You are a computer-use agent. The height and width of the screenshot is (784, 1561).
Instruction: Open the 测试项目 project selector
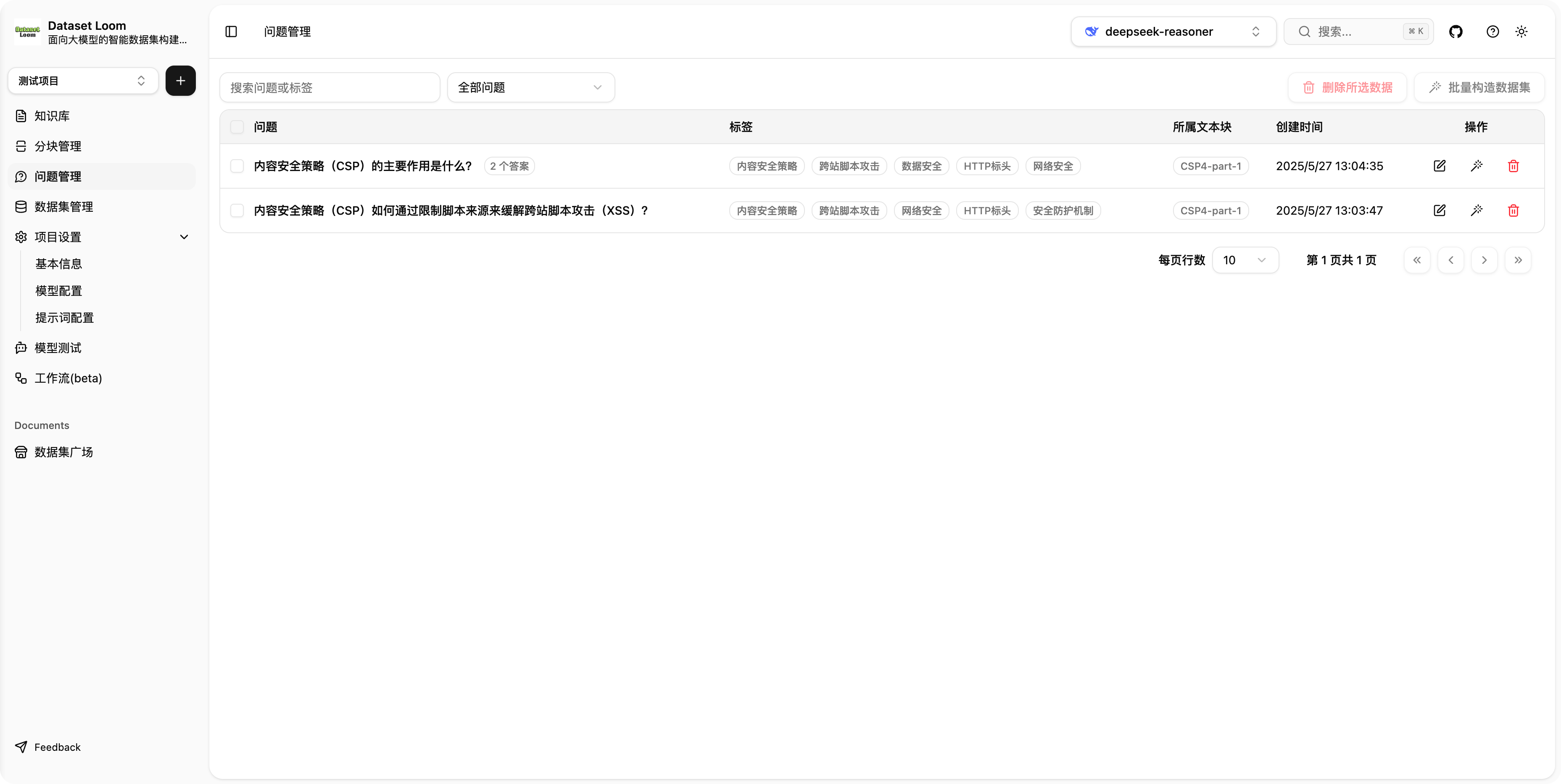click(x=83, y=81)
